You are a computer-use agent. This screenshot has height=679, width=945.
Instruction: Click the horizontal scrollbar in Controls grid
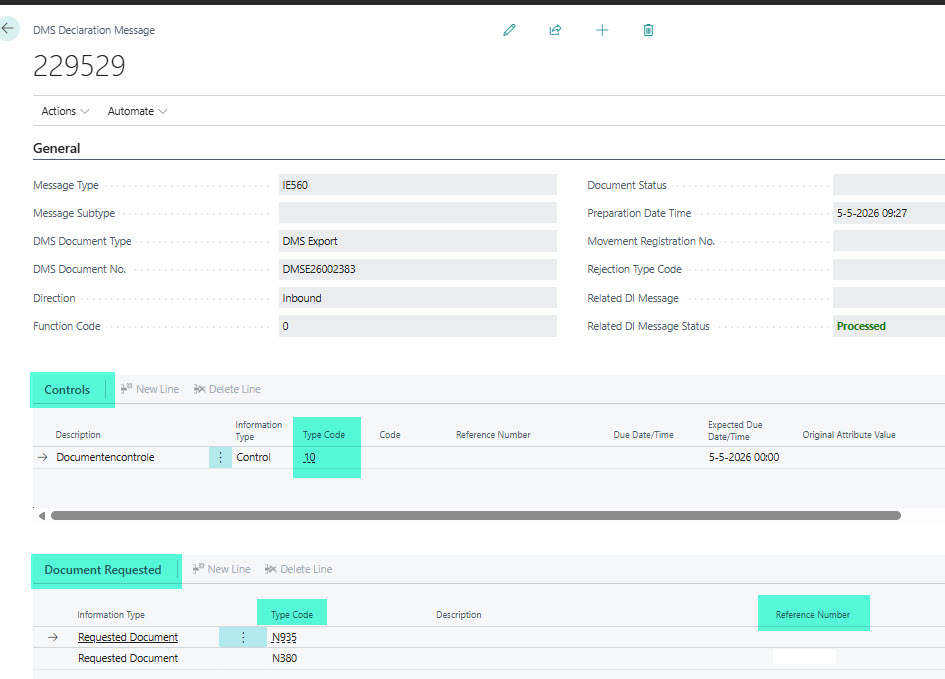coord(476,516)
